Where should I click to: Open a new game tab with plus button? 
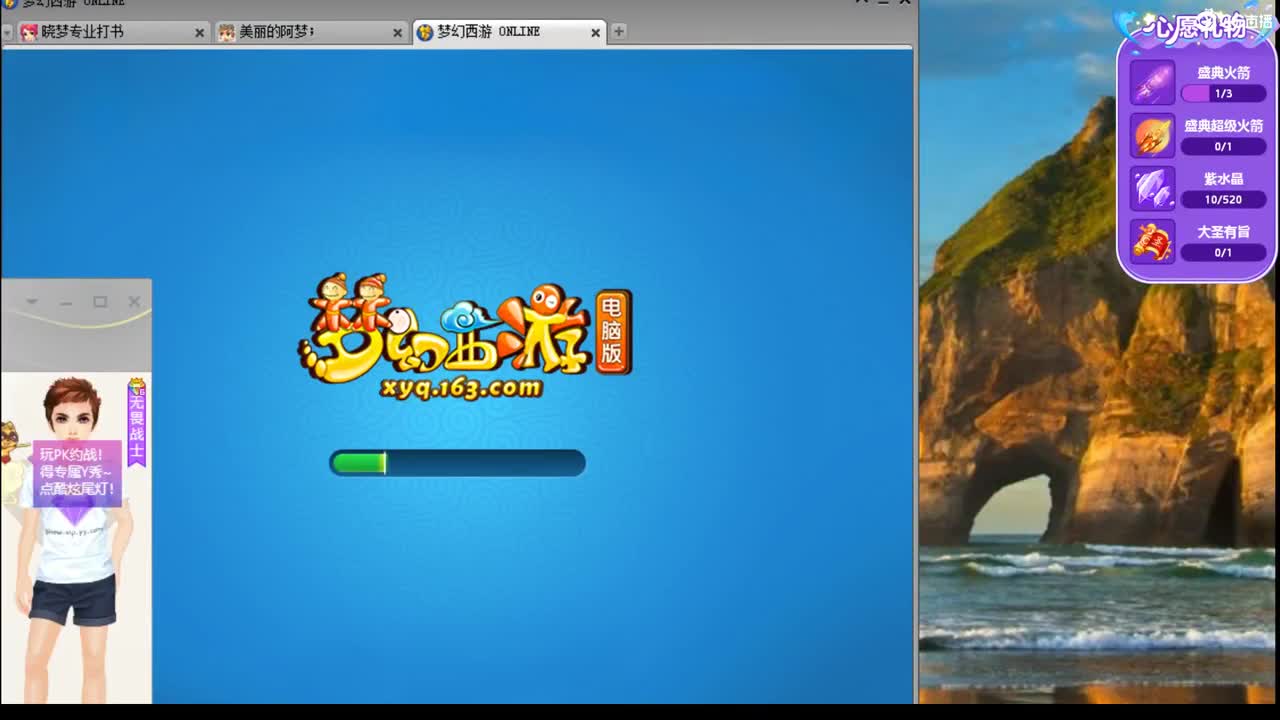[619, 32]
